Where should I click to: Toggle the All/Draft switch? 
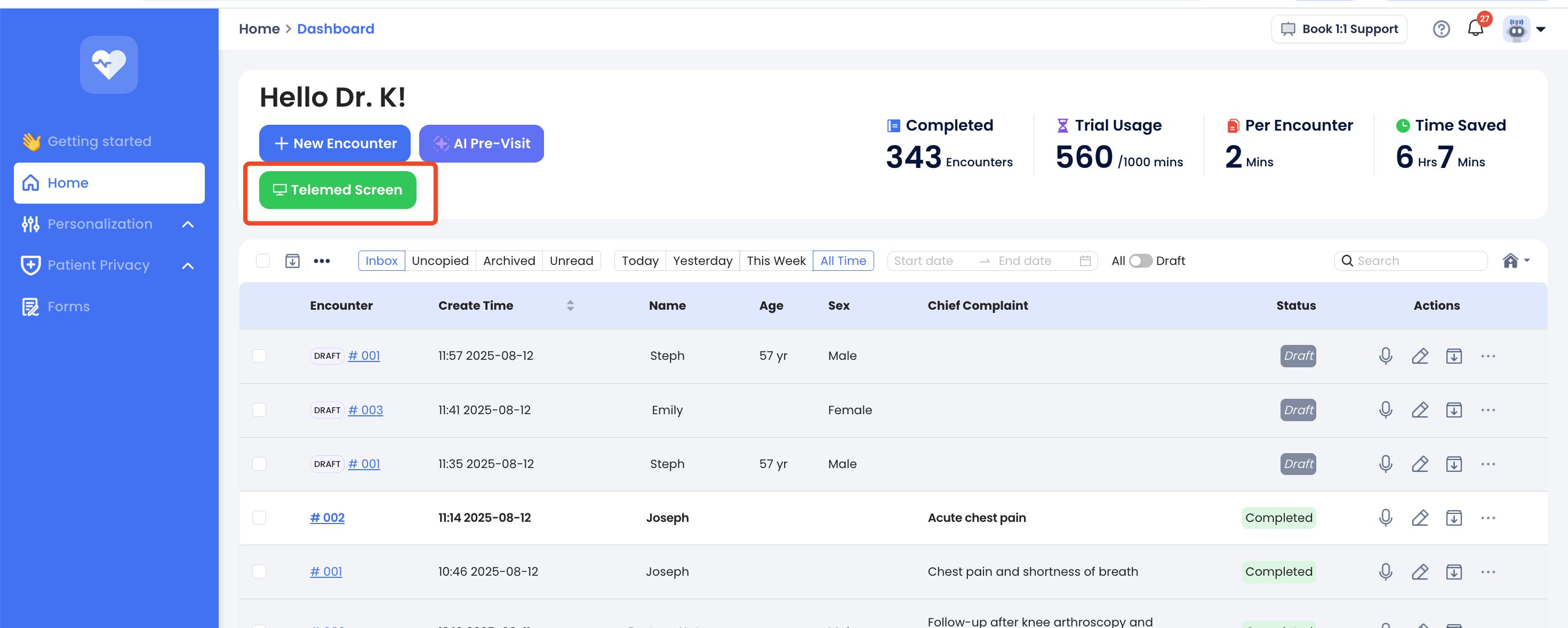1140,261
